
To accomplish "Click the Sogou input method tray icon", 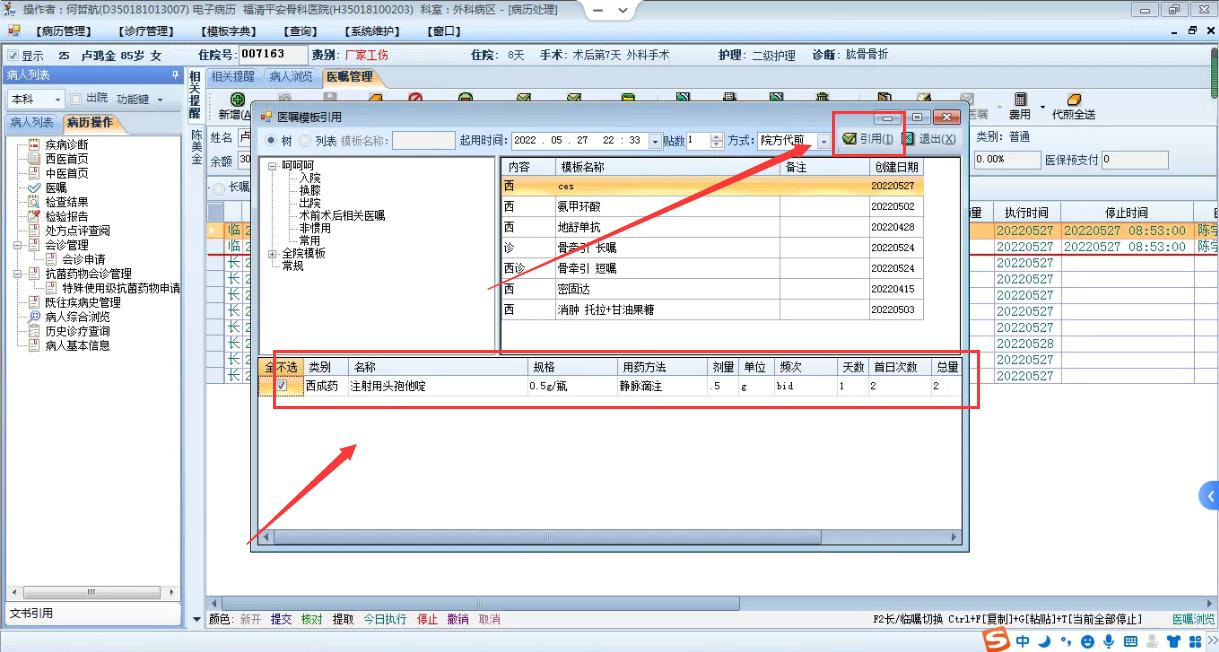I will [996, 640].
